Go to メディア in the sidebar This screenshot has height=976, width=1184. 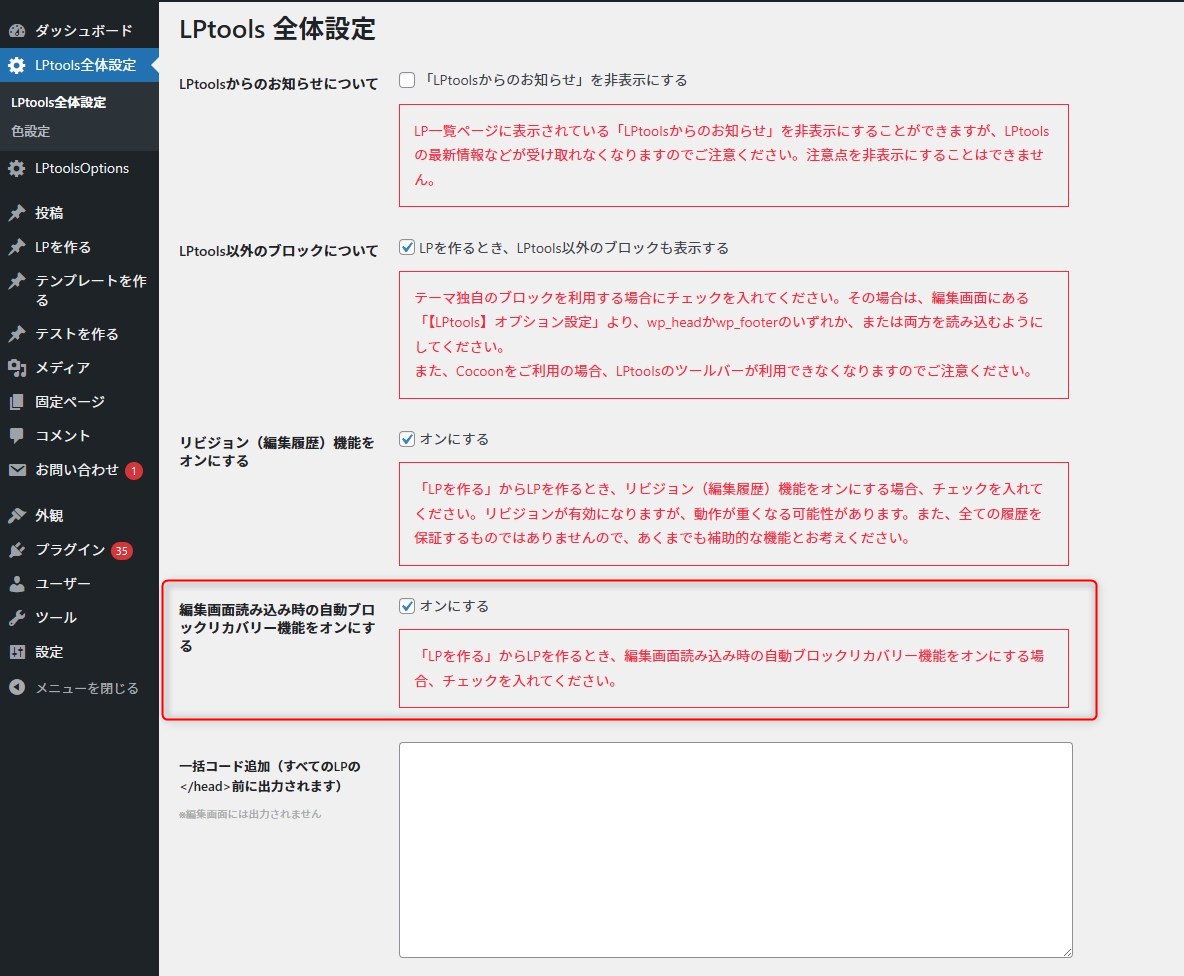[79, 368]
